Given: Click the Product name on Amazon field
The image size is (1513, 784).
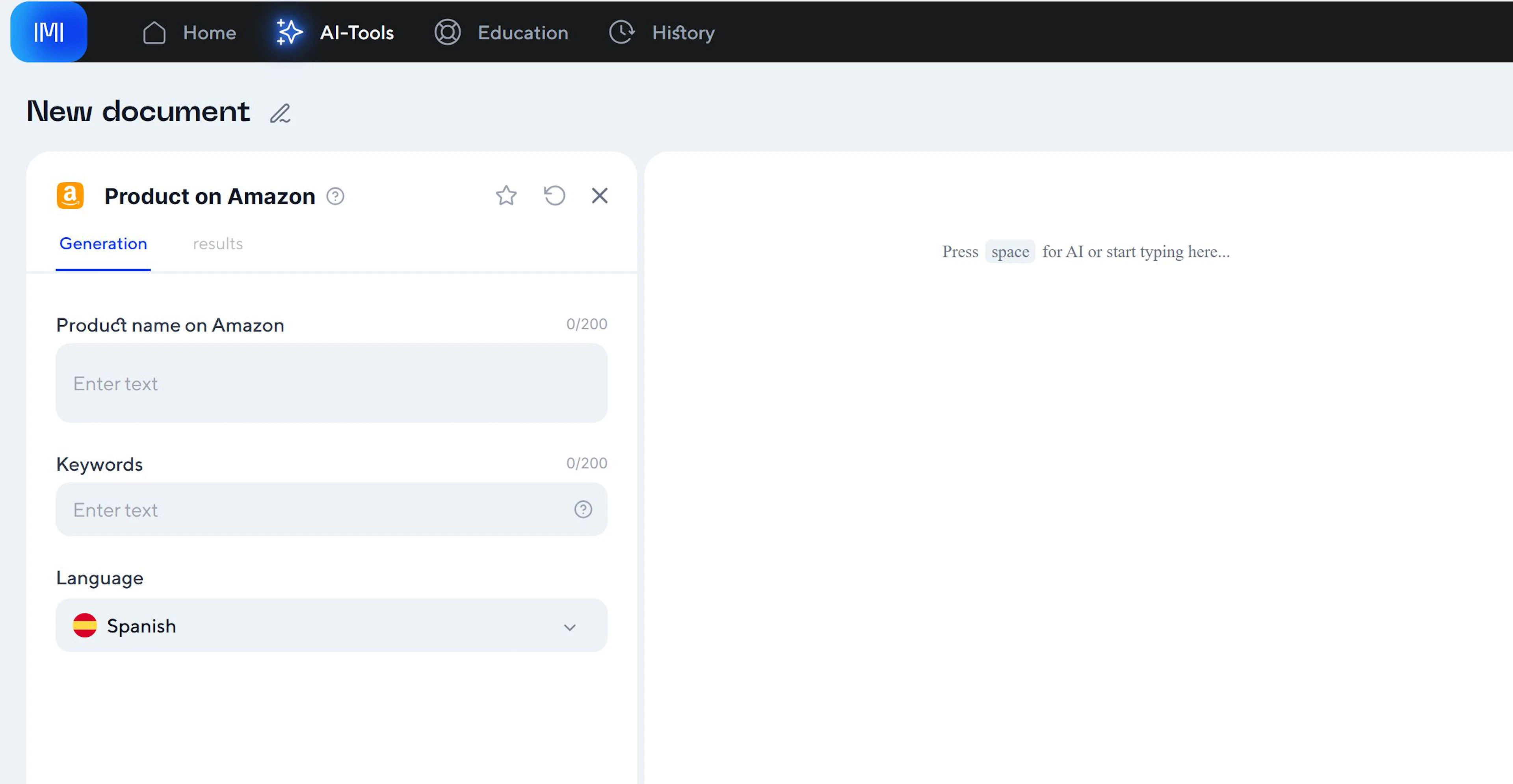Looking at the screenshot, I should pyautogui.click(x=331, y=383).
